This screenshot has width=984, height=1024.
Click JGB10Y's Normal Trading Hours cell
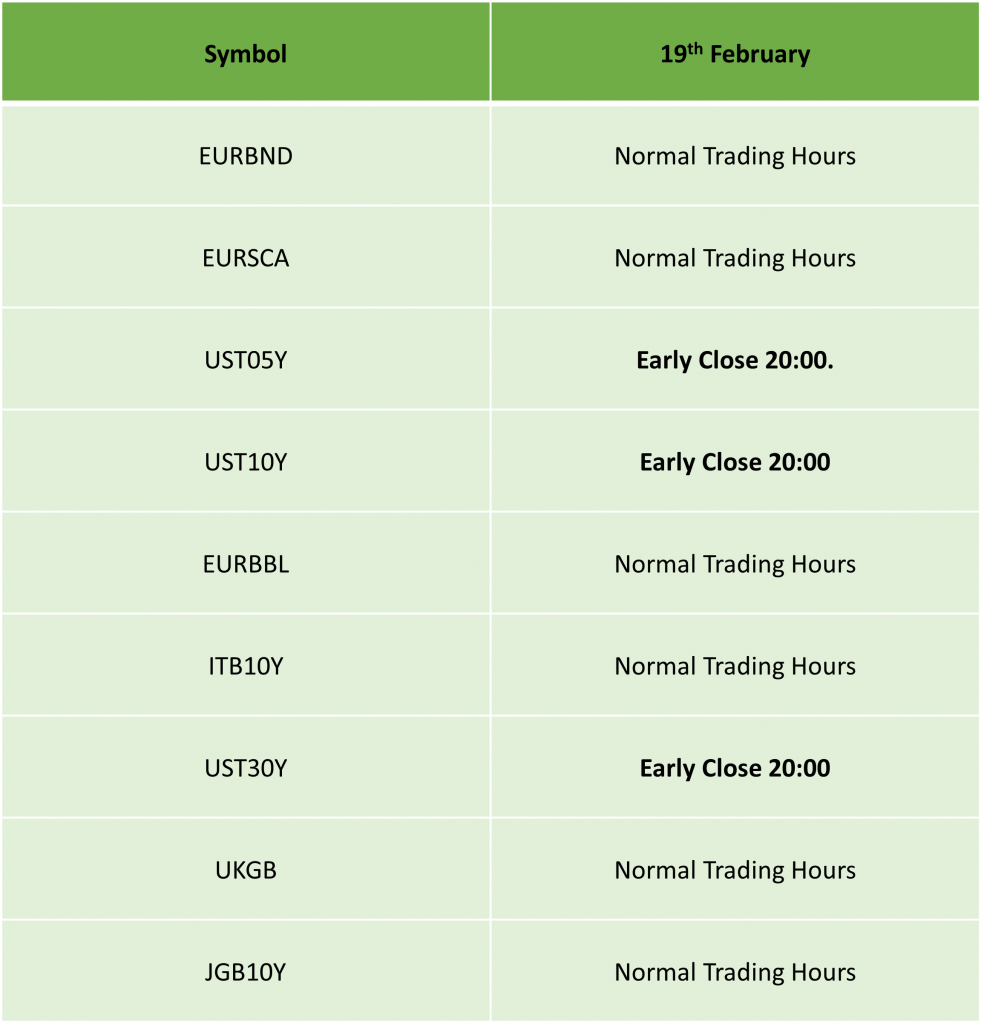pyautogui.click(x=735, y=970)
